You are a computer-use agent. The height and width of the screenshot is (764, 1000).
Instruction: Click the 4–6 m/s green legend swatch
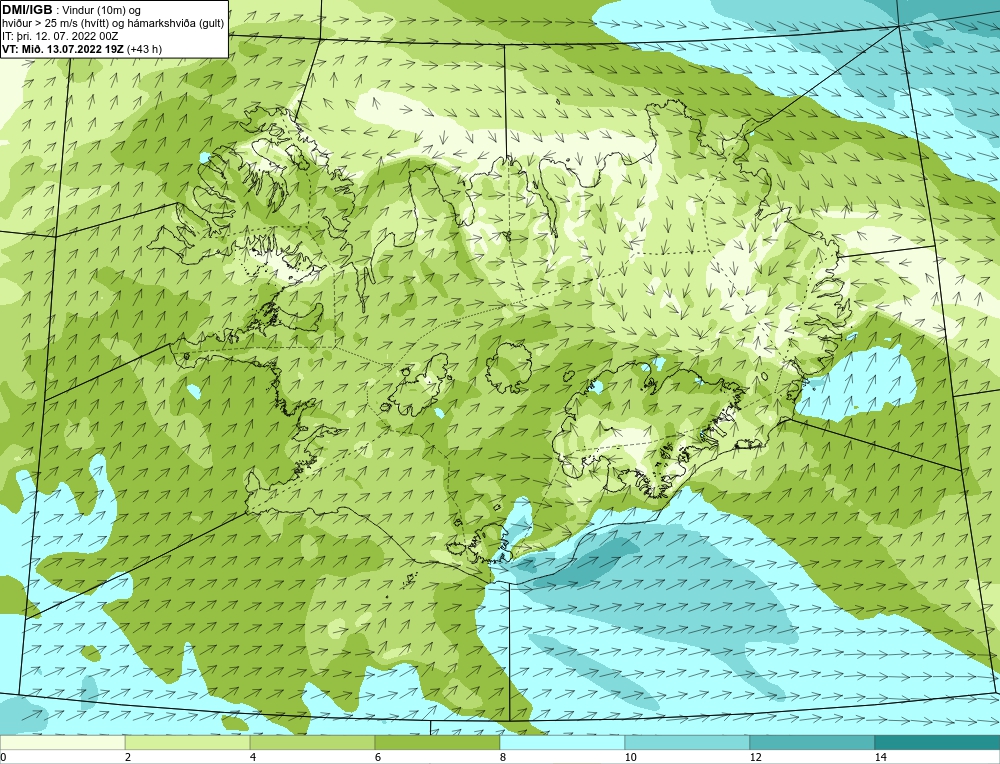click(312, 742)
